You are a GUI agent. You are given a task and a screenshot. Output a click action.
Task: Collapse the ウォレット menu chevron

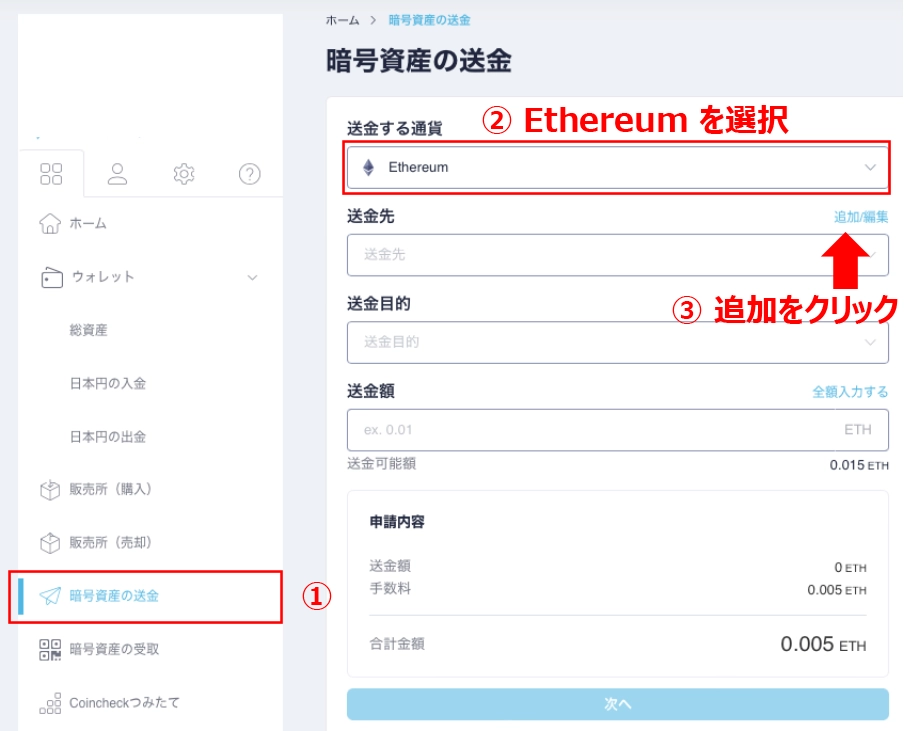(252, 277)
